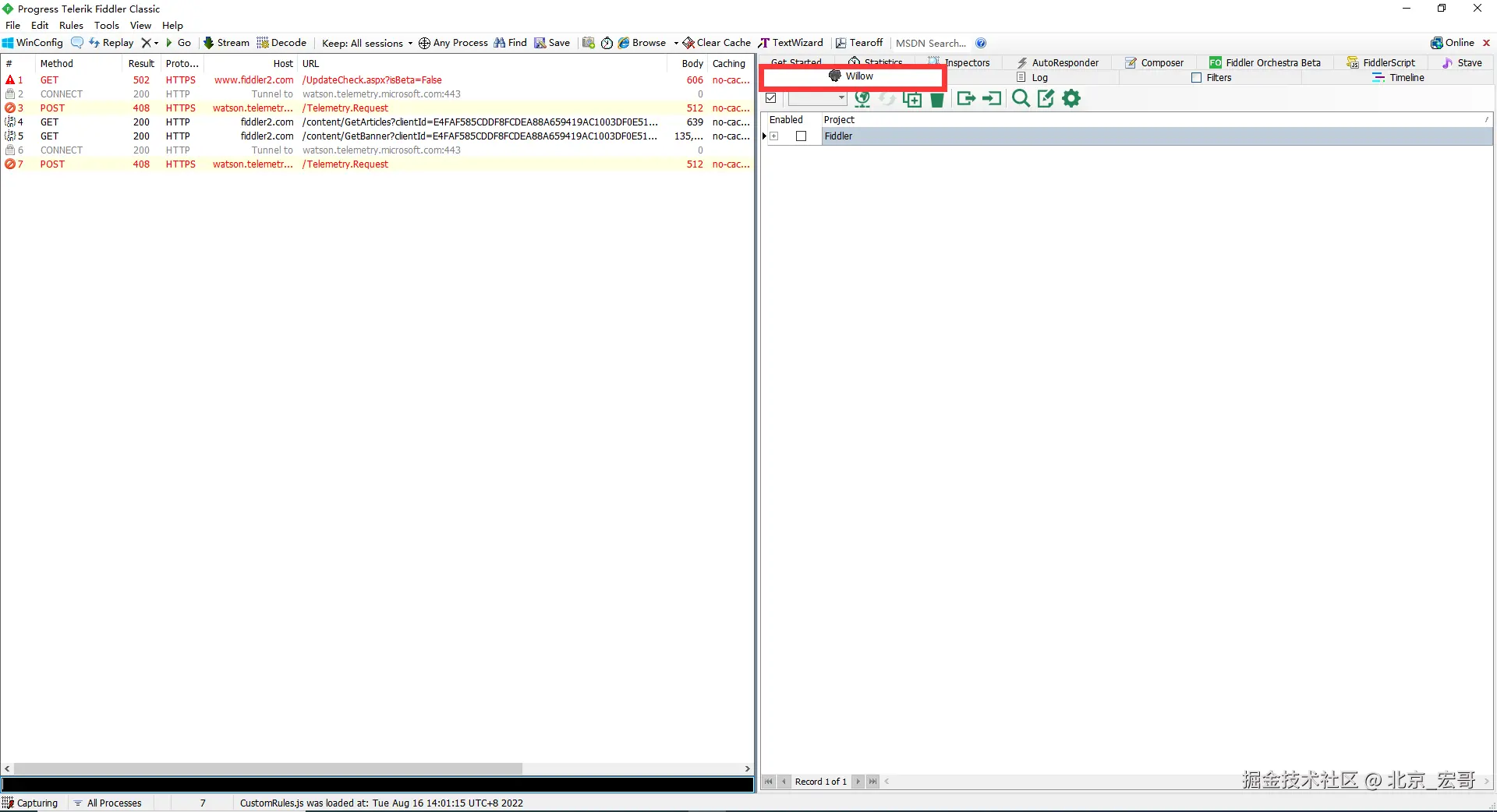Select the Willow tab
Screen dimensions: 1497x812
[x=851, y=76]
